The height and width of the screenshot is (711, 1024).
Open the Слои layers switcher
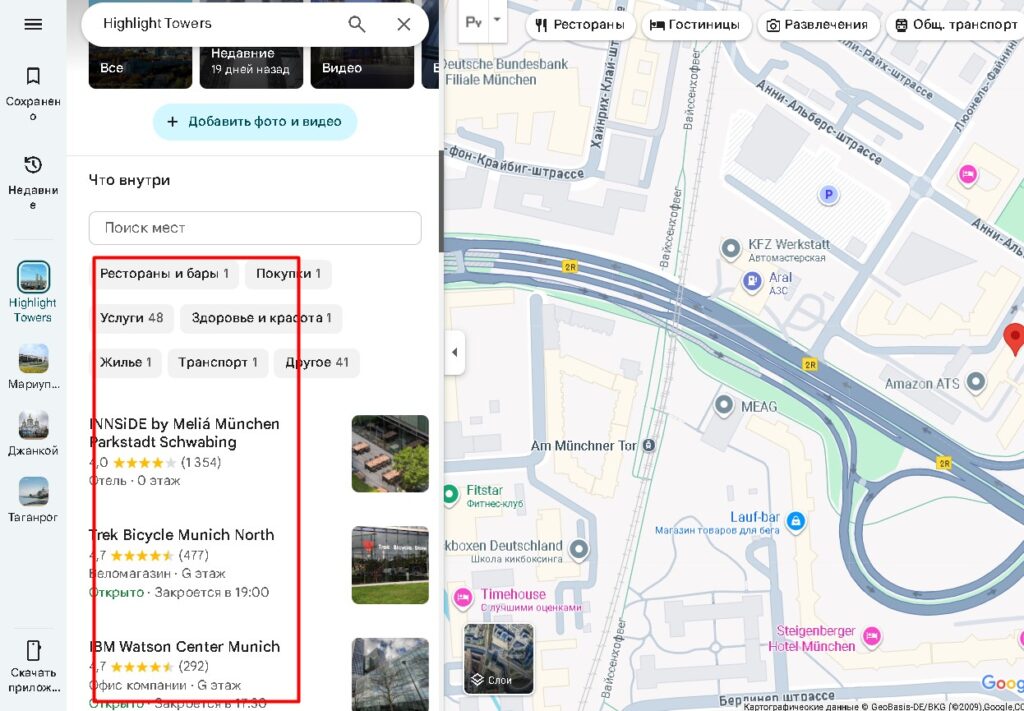(x=499, y=658)
